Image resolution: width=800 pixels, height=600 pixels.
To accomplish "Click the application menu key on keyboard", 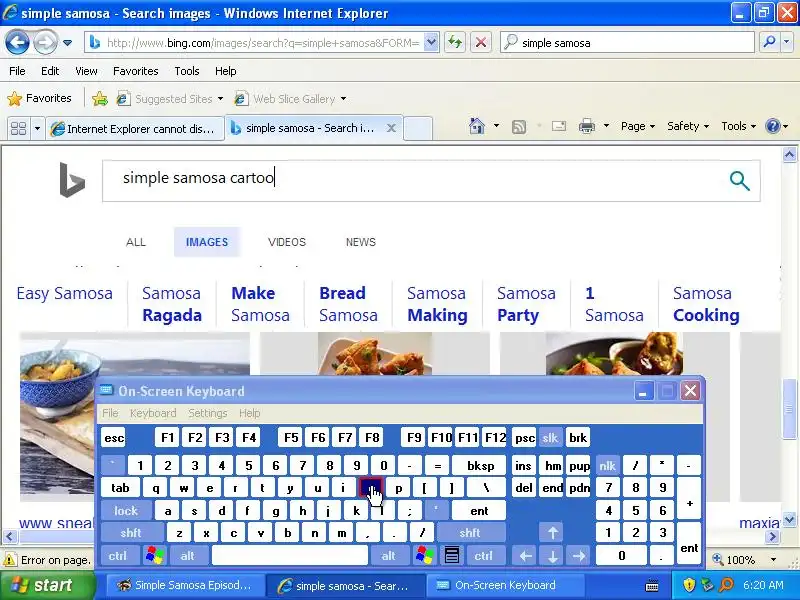I will click(452, 555).
